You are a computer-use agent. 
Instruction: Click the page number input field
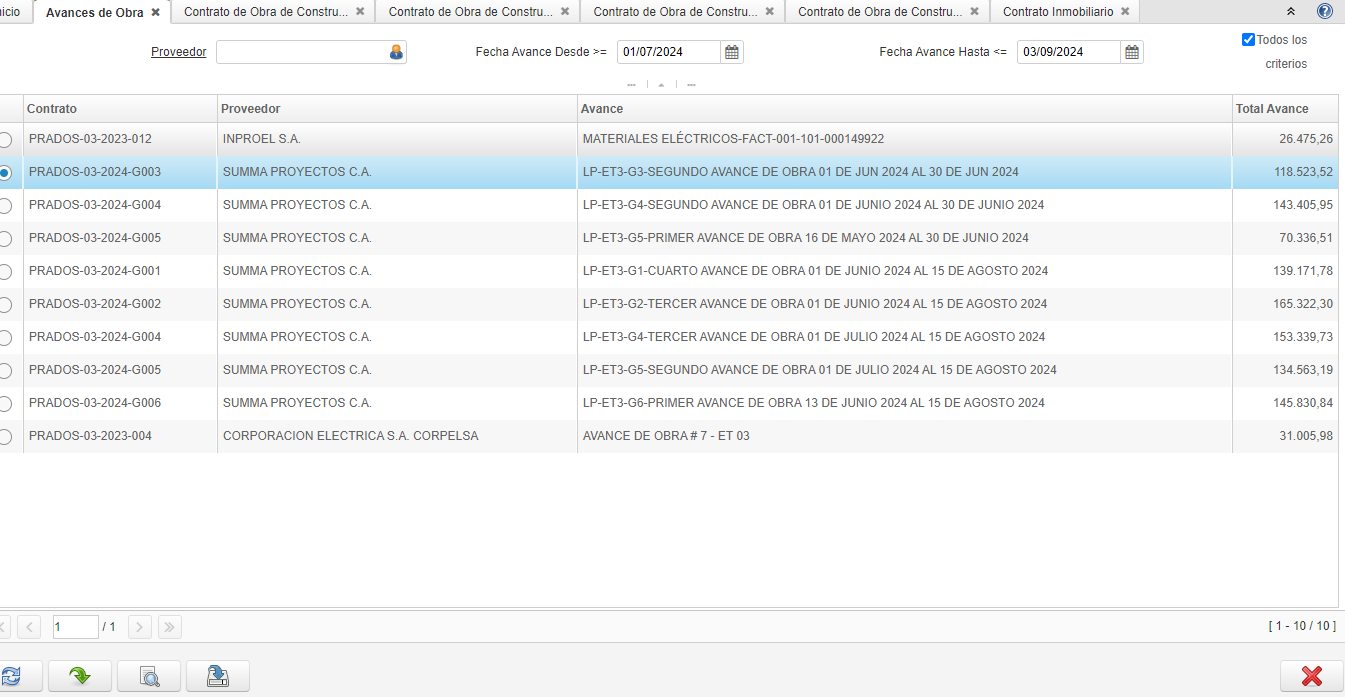point(75,627)
